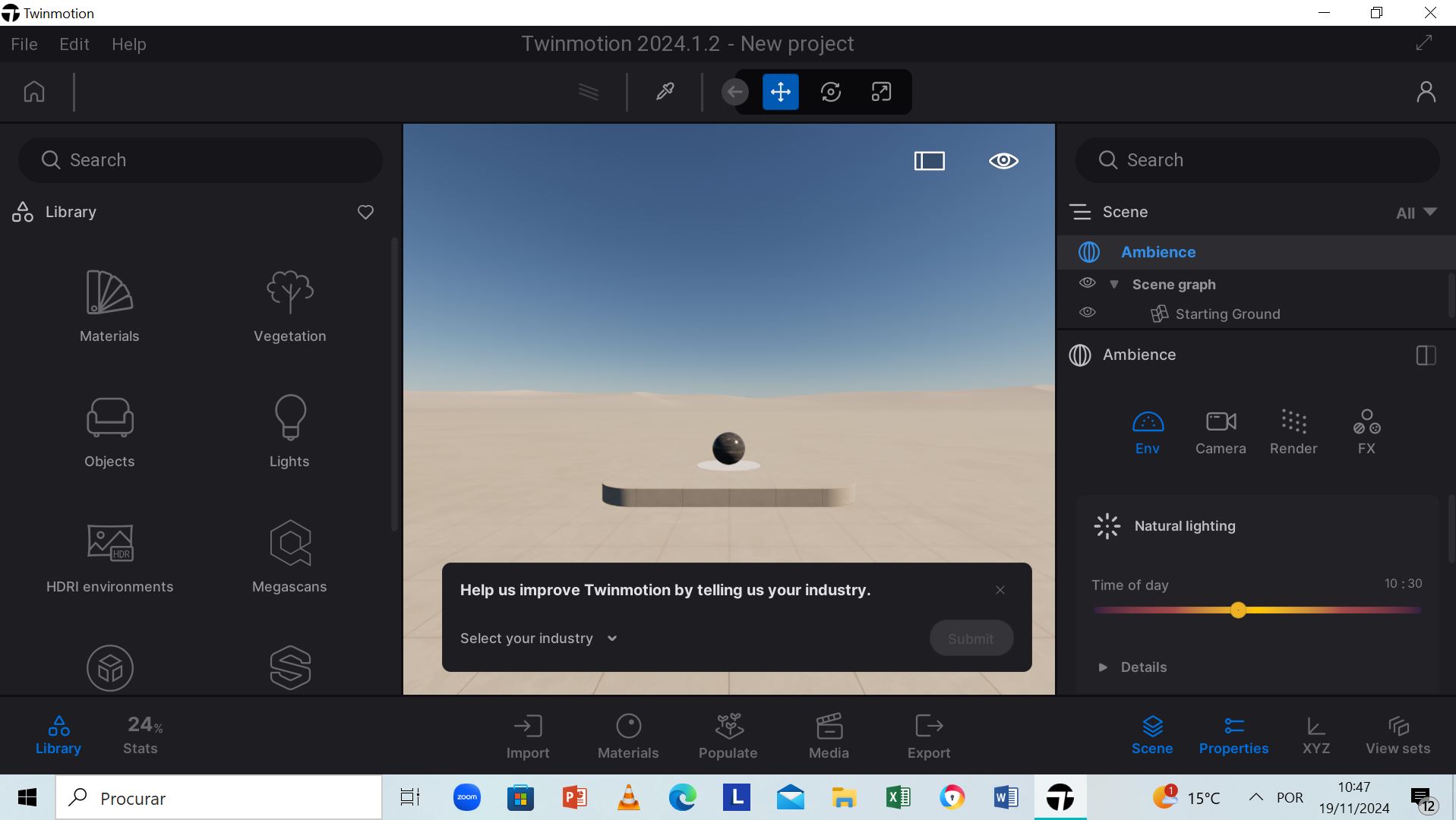Collapse the Scene graph tree arrow

(1114, 285)
